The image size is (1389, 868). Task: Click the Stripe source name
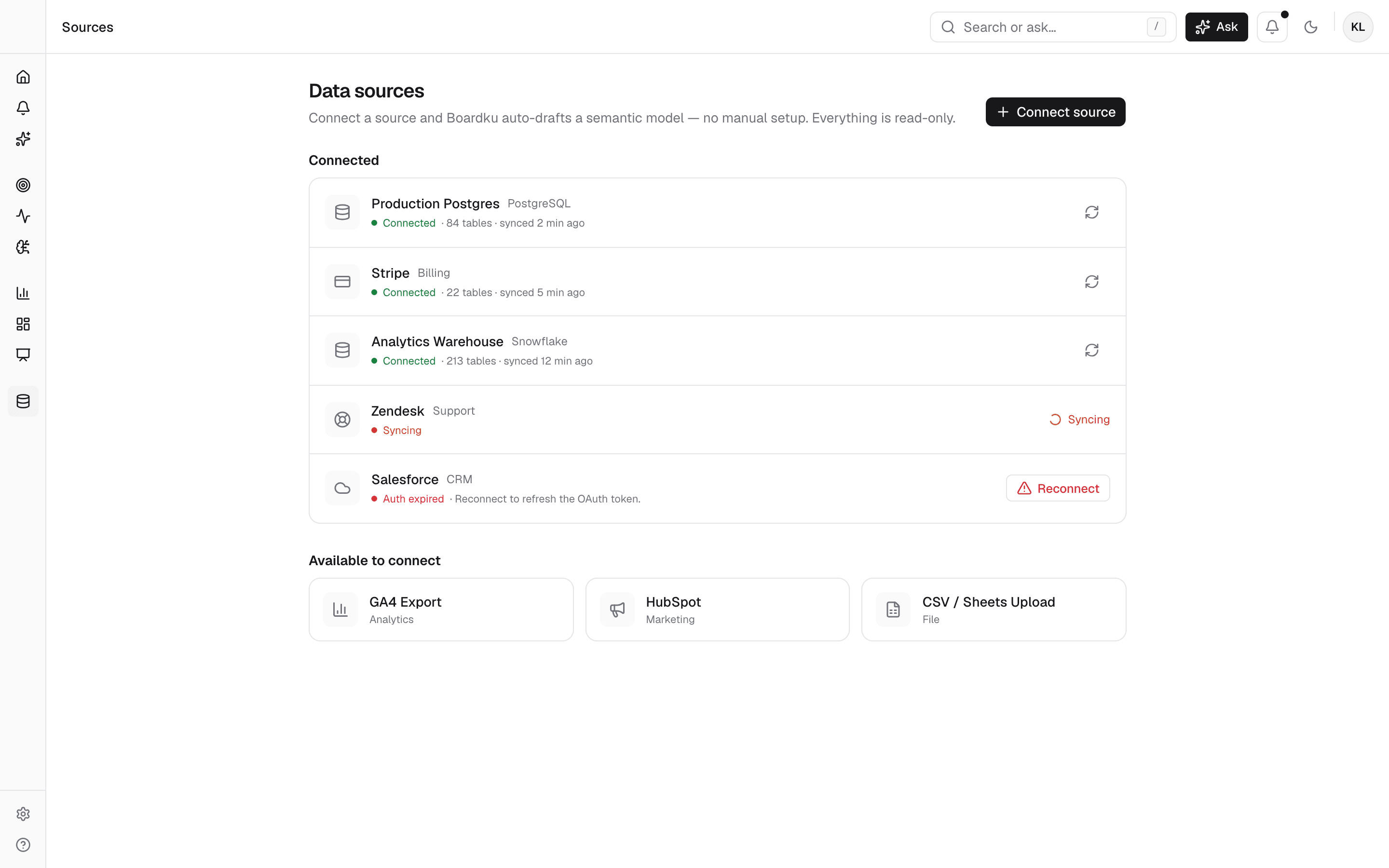[390, 273]
